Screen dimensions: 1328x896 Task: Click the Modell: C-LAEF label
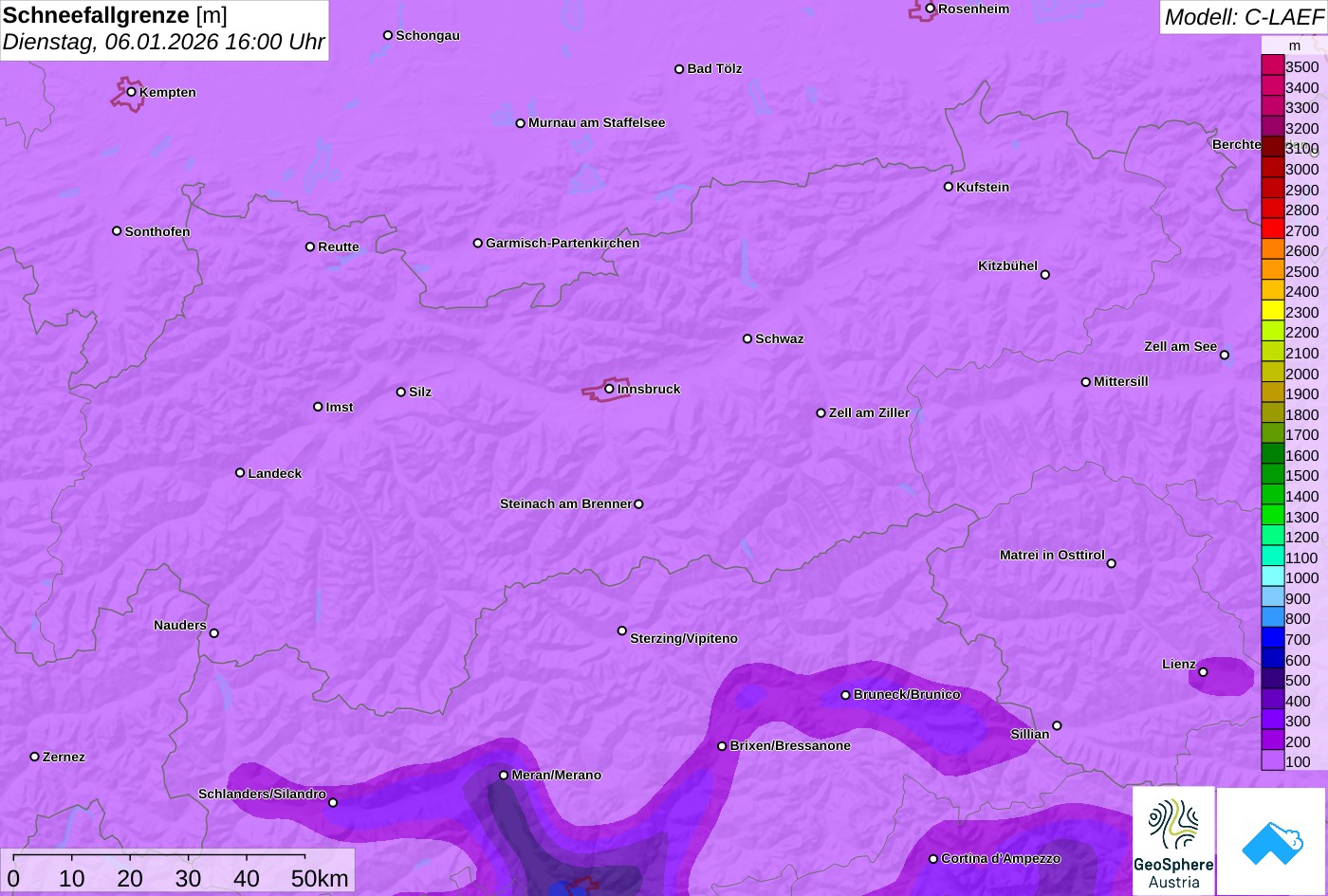coord(1243,17)
